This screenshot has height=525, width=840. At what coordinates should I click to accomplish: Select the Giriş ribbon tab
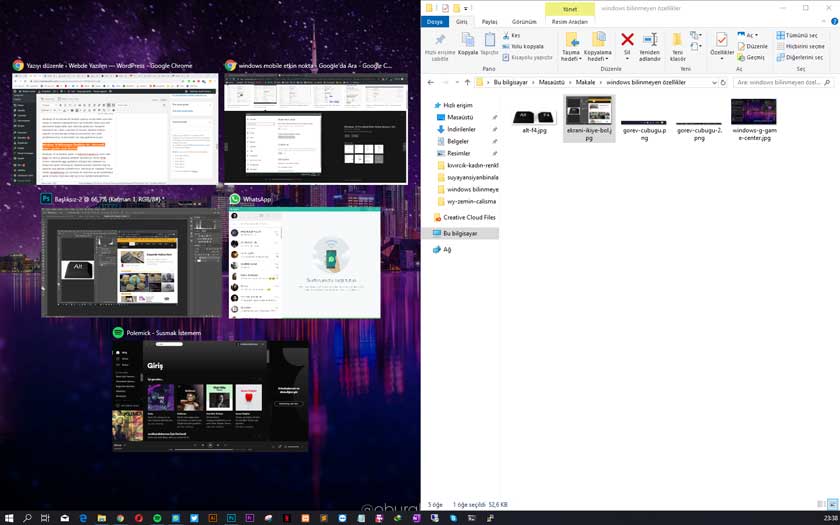[x=462, y=22]
